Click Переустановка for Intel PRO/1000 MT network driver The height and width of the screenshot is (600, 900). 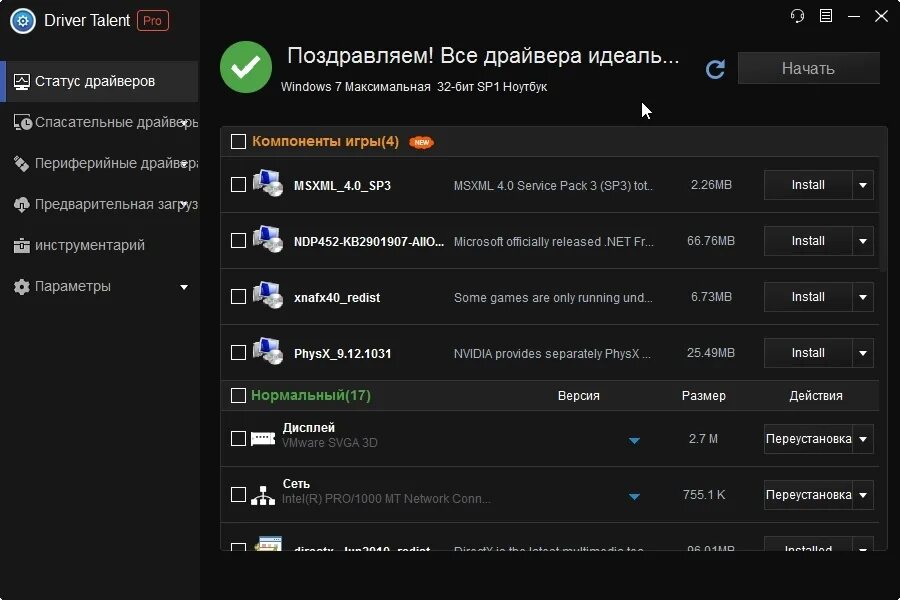point(812,494)
